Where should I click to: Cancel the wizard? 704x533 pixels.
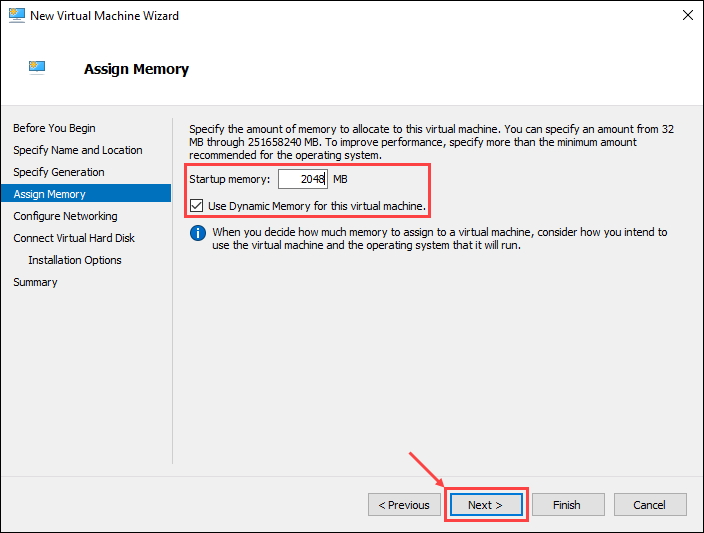point(650,505)
